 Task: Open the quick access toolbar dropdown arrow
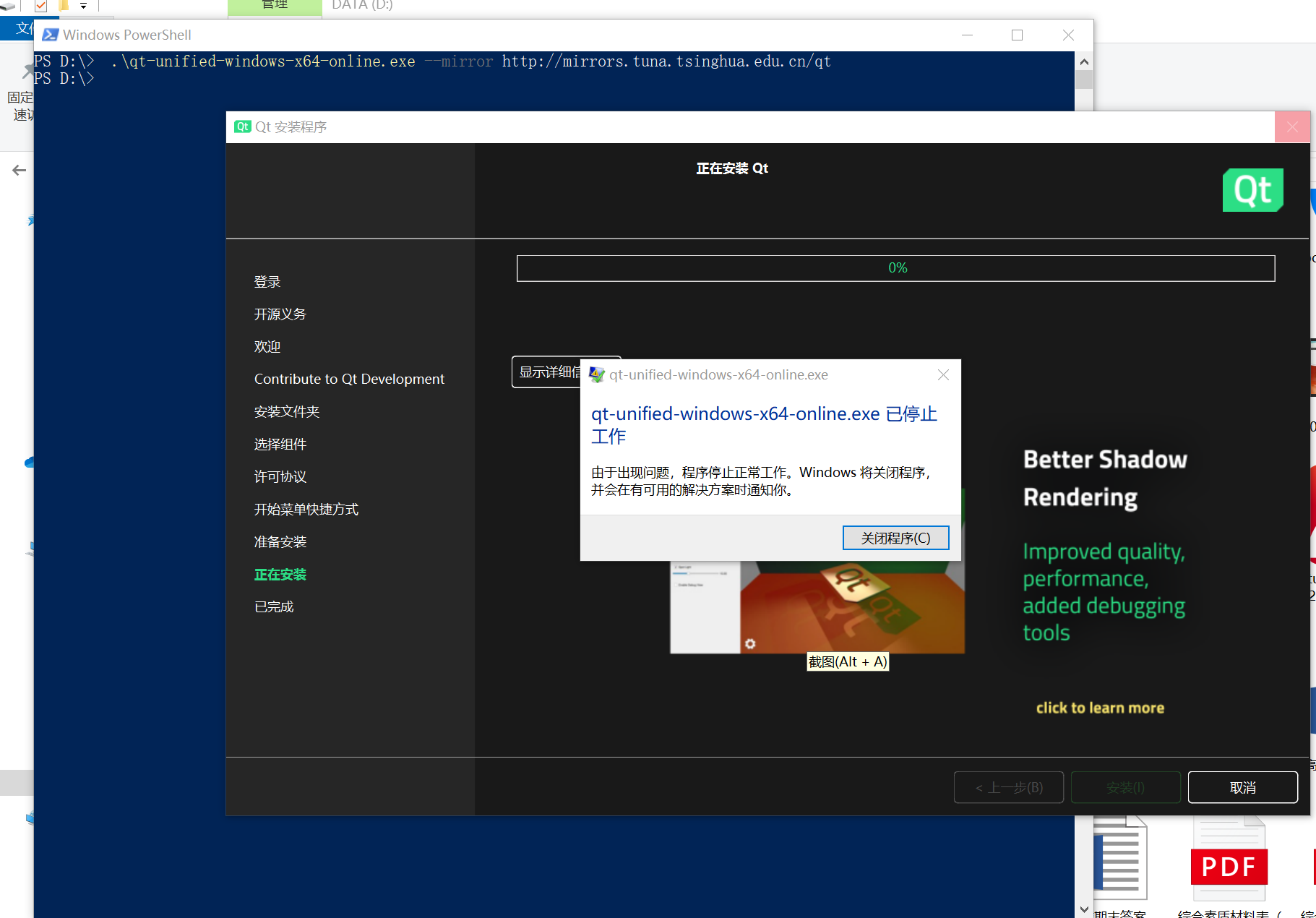[83, 6]
